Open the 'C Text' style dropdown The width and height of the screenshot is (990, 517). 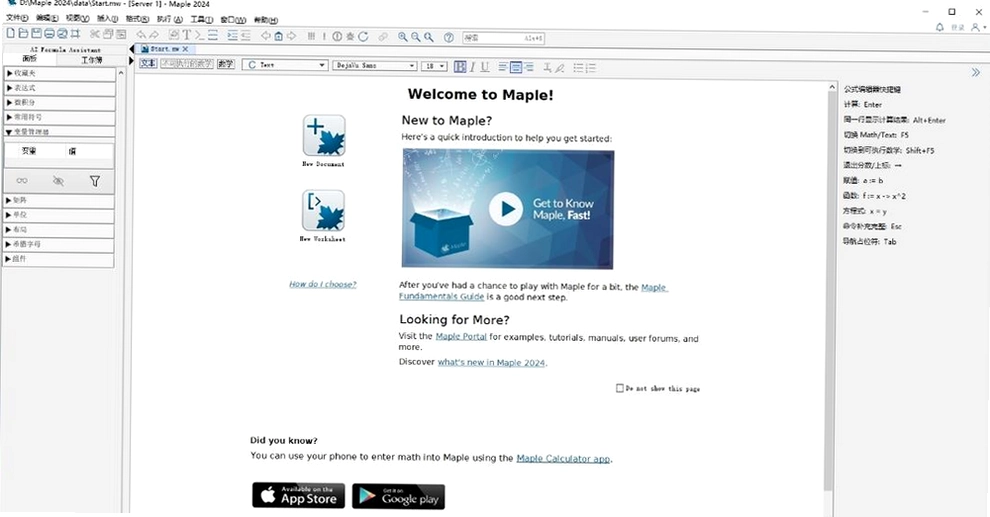click(x=284, y=65)
